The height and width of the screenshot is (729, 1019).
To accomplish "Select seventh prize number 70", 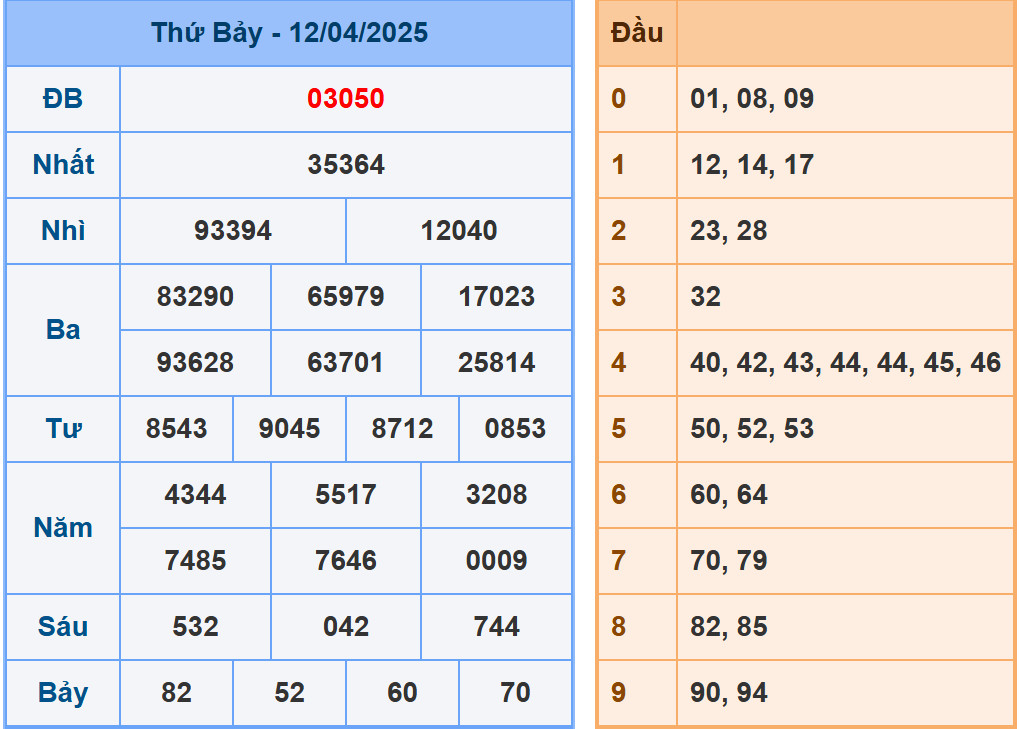I will [516, 693].
